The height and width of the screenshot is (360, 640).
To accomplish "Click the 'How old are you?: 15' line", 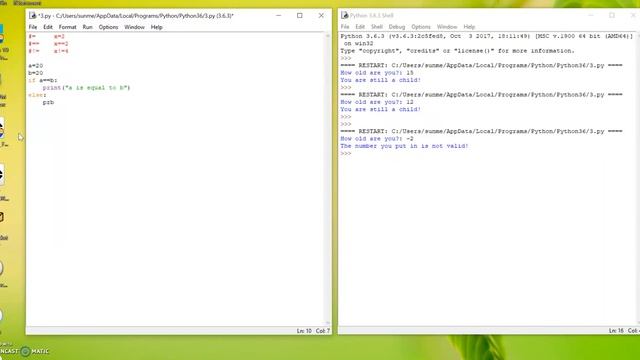I will coord(377,73).
